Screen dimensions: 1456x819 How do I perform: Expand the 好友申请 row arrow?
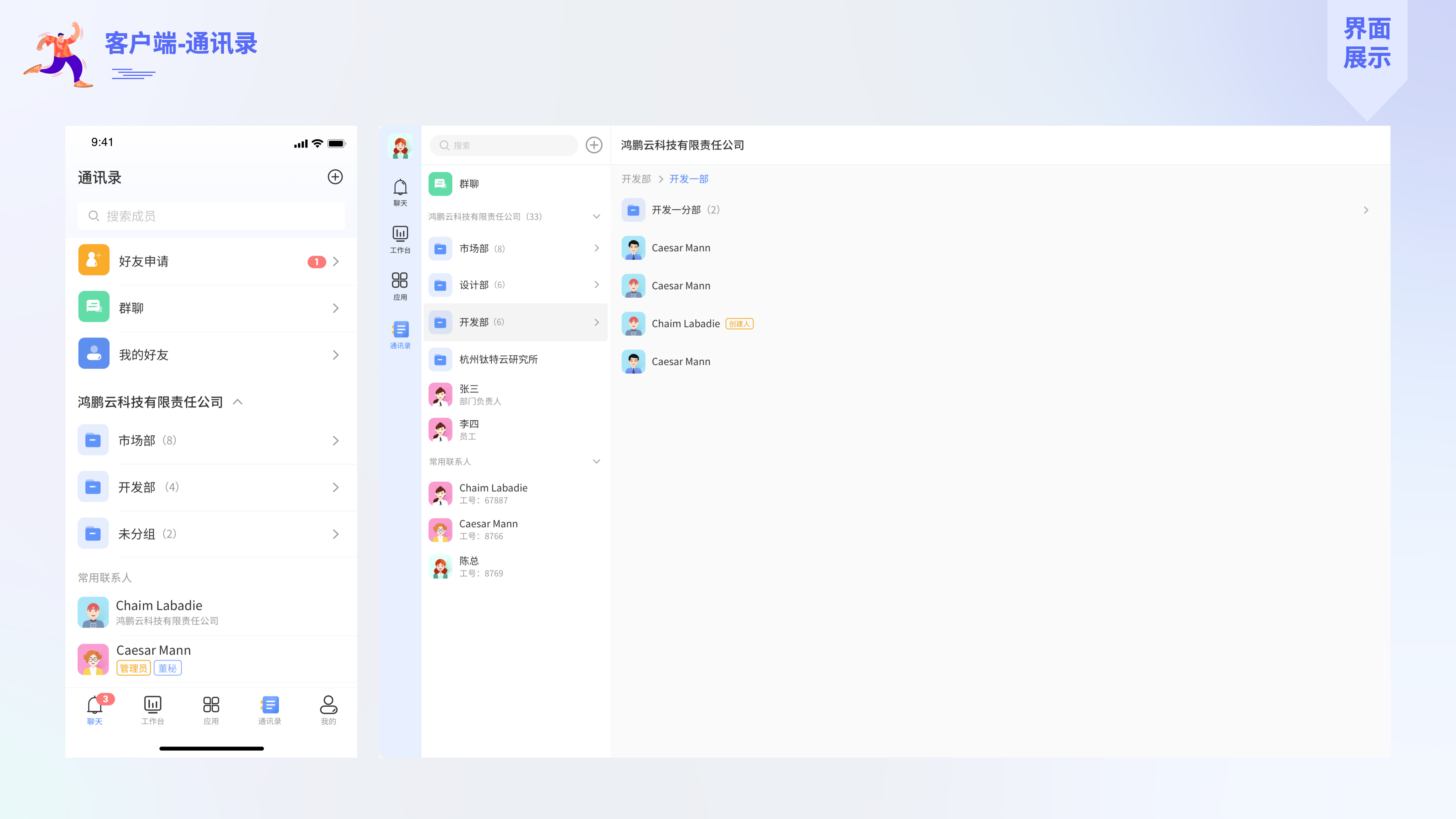(336, 262)
